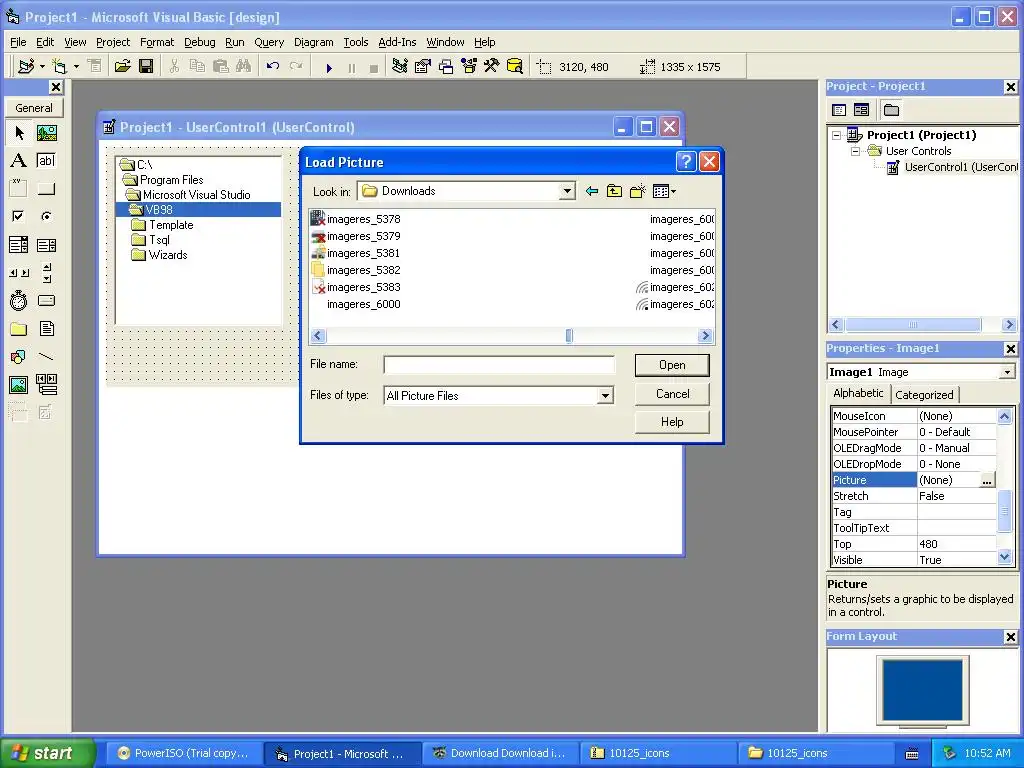Select the PictureBox tool in toolbox
The width and height of the screenshot is (1024, 768).
coord(46,133)
